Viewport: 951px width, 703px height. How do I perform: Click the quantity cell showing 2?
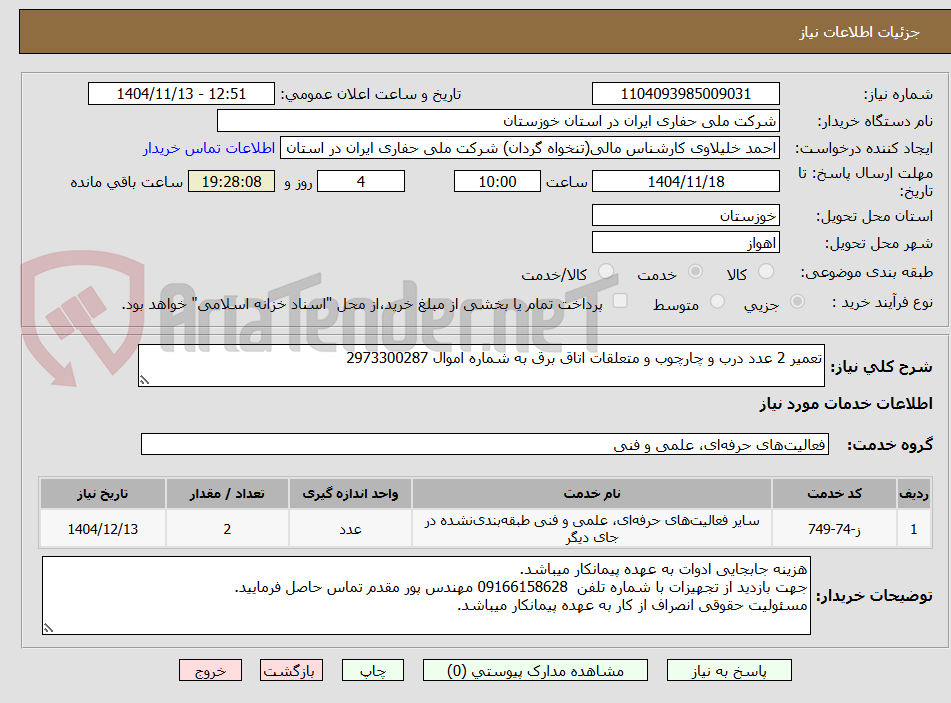click(x=227, y=529)
